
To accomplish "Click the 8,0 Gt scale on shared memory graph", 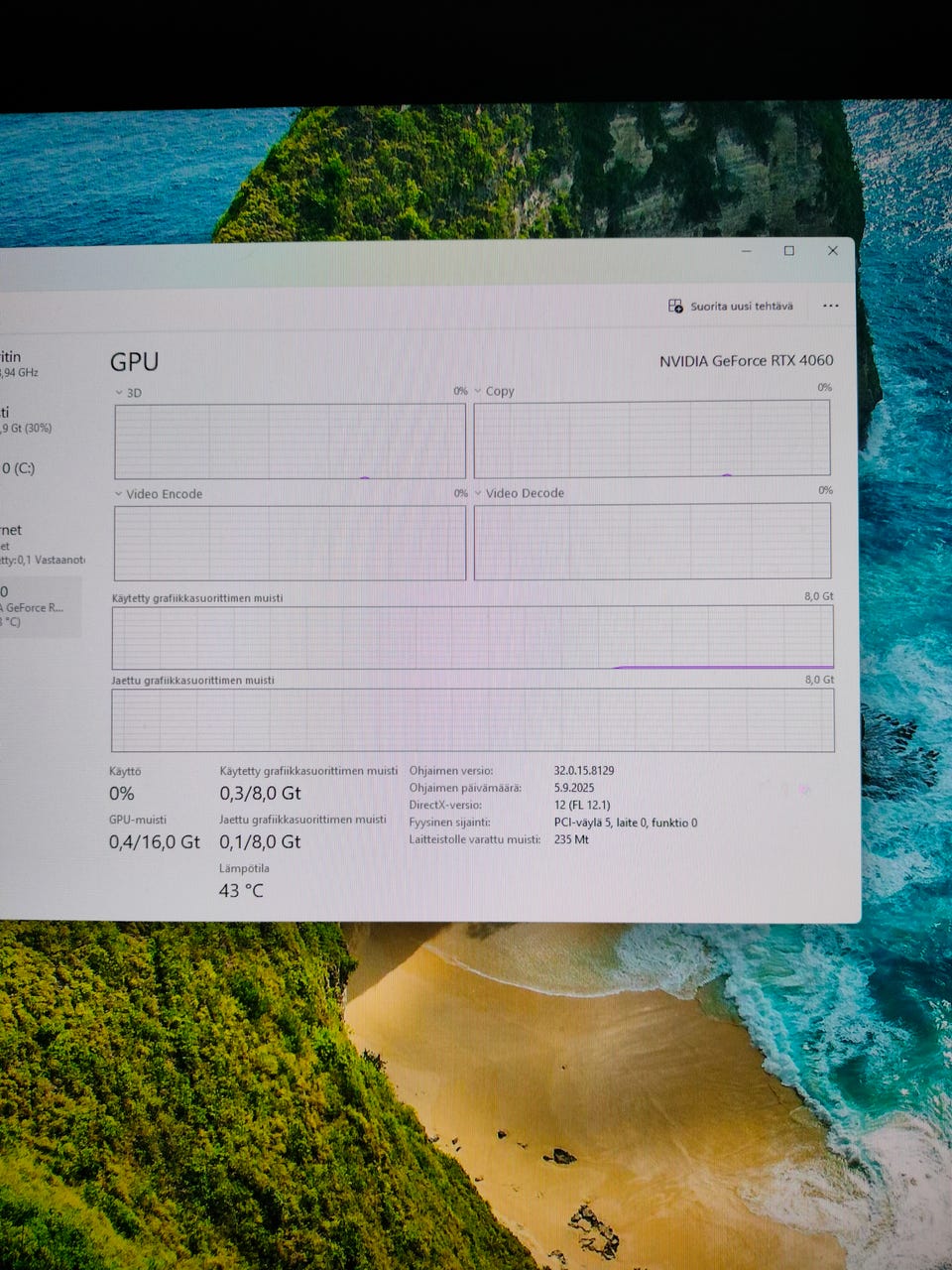I will pyautogui.click(x=819, y=680).
